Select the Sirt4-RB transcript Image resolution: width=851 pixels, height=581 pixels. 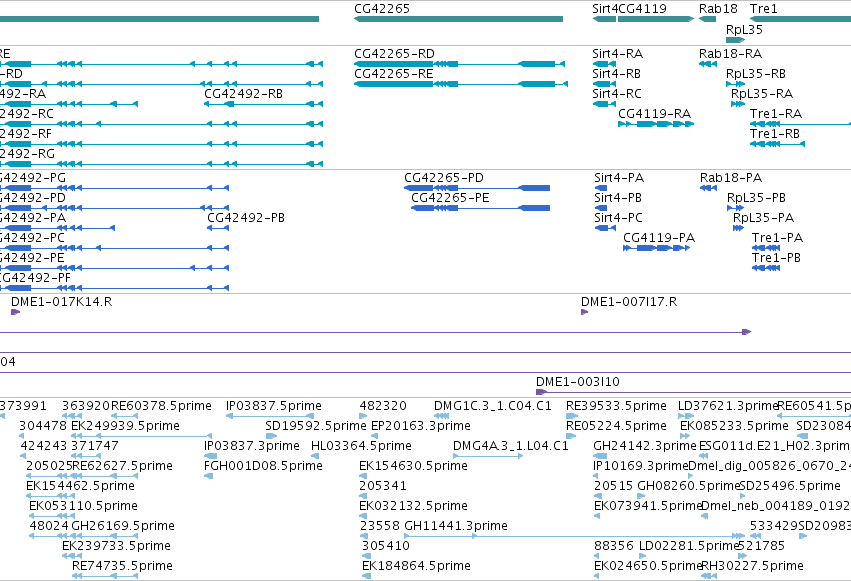point(604,84)
